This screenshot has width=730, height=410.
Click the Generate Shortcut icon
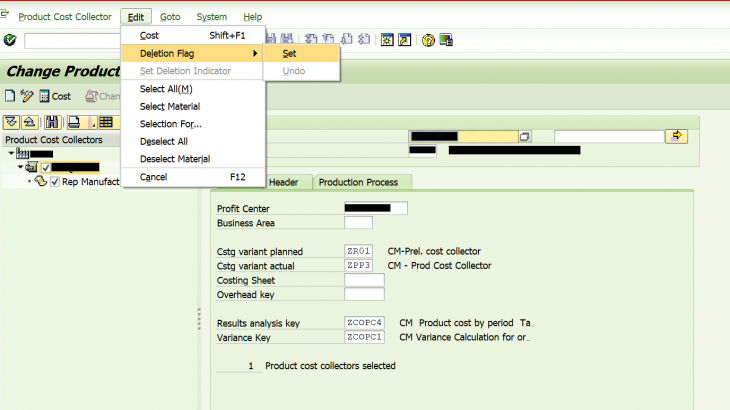pyautogui.click(x=405, y=40)
